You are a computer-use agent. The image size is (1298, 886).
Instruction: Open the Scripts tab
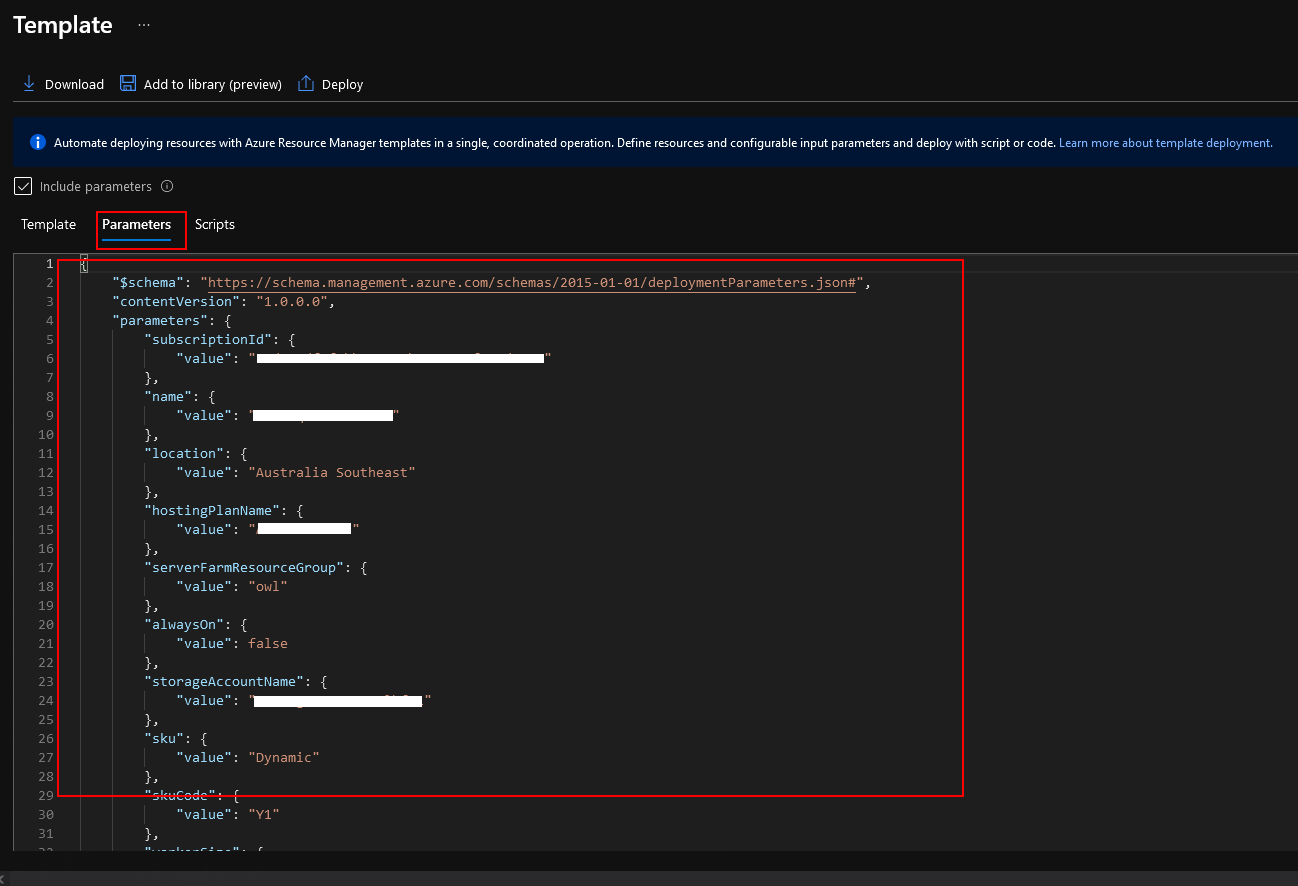pyautogui.click(x=215, y=225)
